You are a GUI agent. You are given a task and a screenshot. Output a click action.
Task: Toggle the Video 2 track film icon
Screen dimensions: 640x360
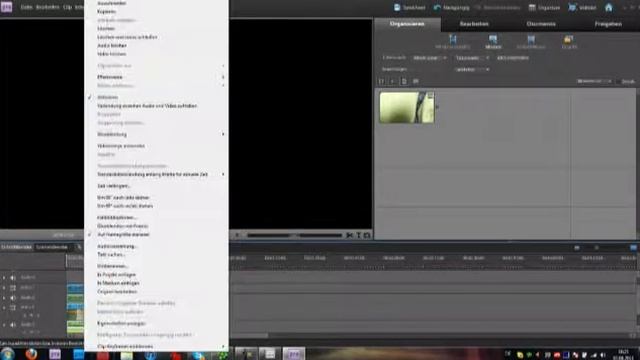[x=13, y=288]
